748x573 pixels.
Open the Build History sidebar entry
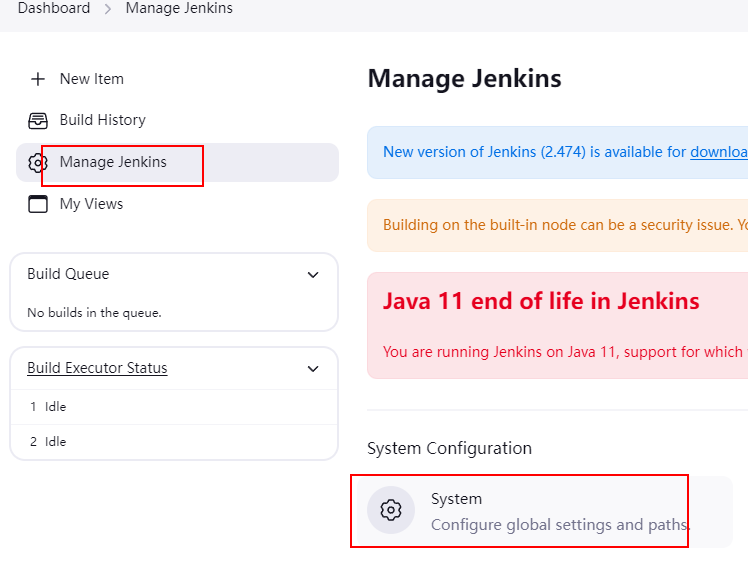(177, 120)
